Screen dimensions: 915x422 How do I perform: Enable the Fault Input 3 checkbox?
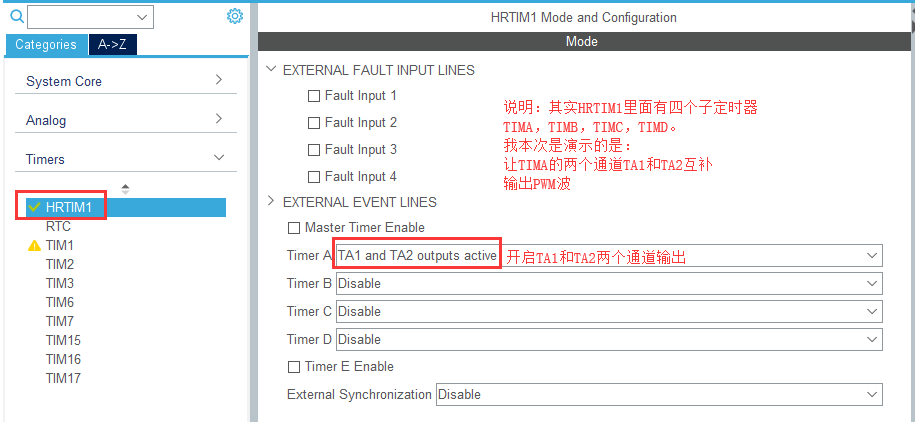click(x=314, y=150)
